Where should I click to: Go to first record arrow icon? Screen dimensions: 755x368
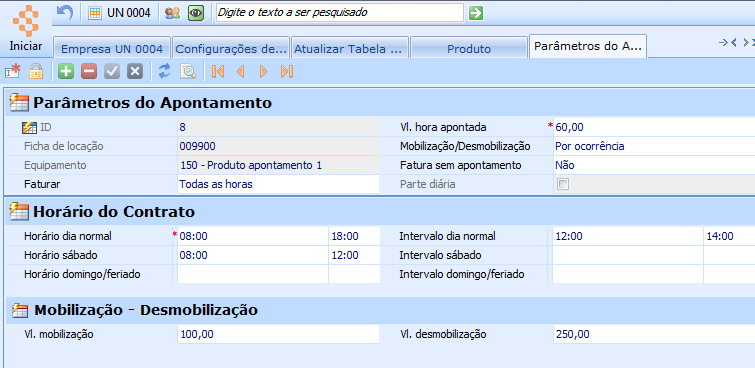click(x=218, y=72)
